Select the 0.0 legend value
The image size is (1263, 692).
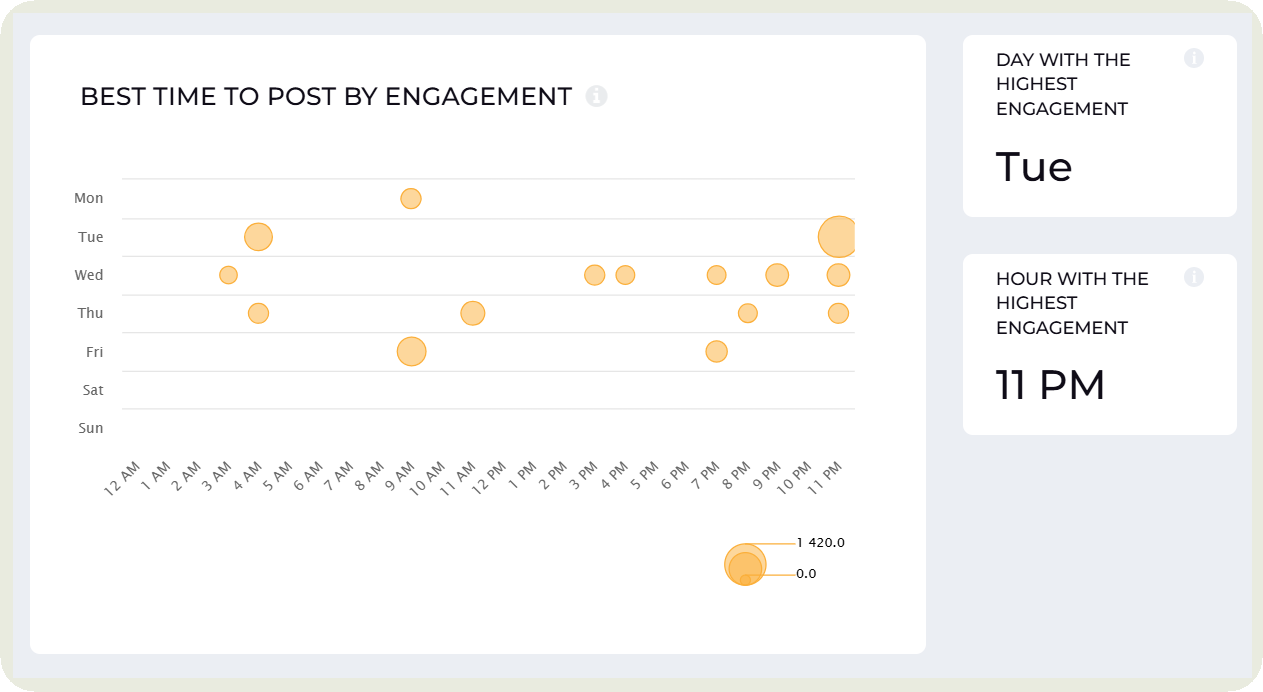click(x=807, y=574)
